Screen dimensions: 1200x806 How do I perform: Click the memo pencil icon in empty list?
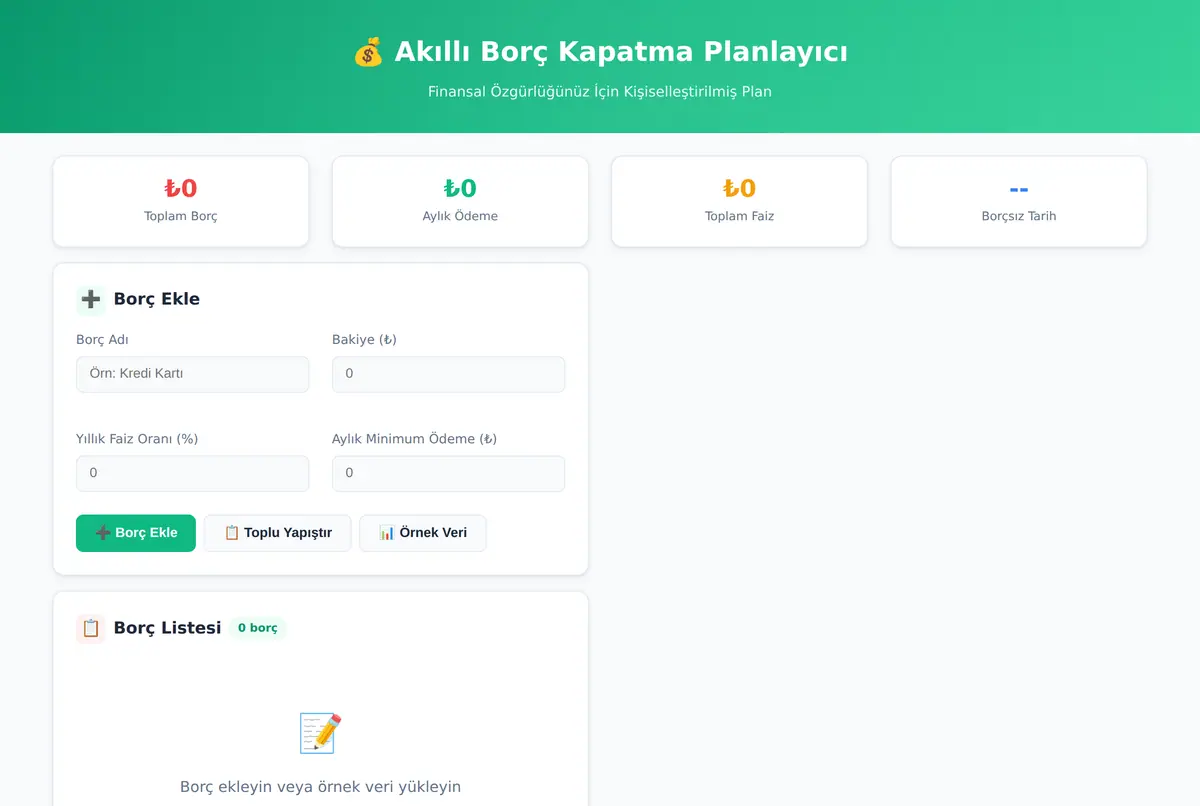click(320, 733)
